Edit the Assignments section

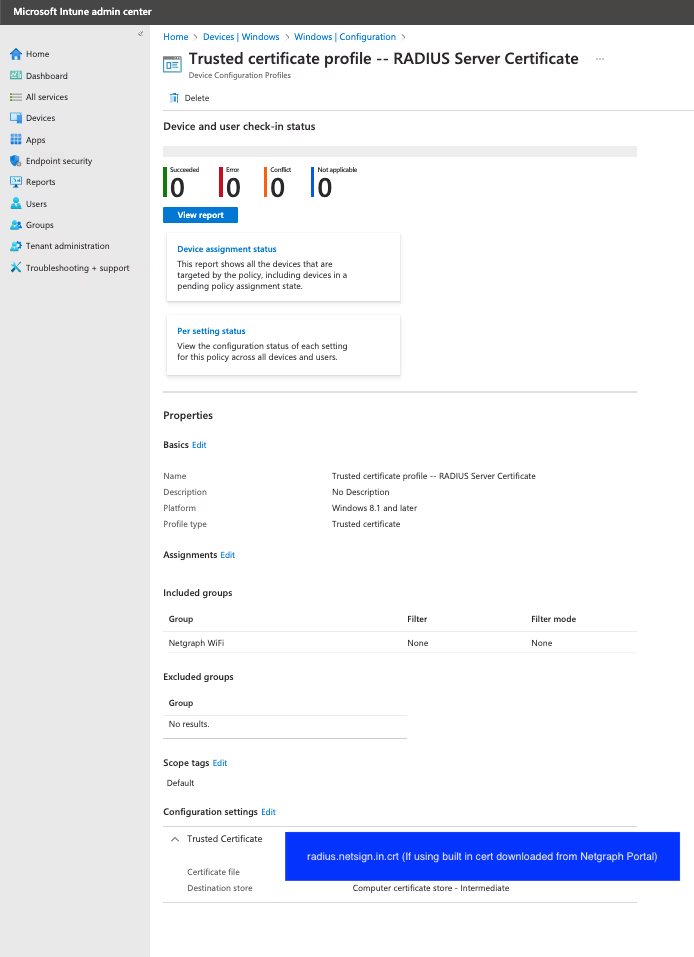click(227, 555)
